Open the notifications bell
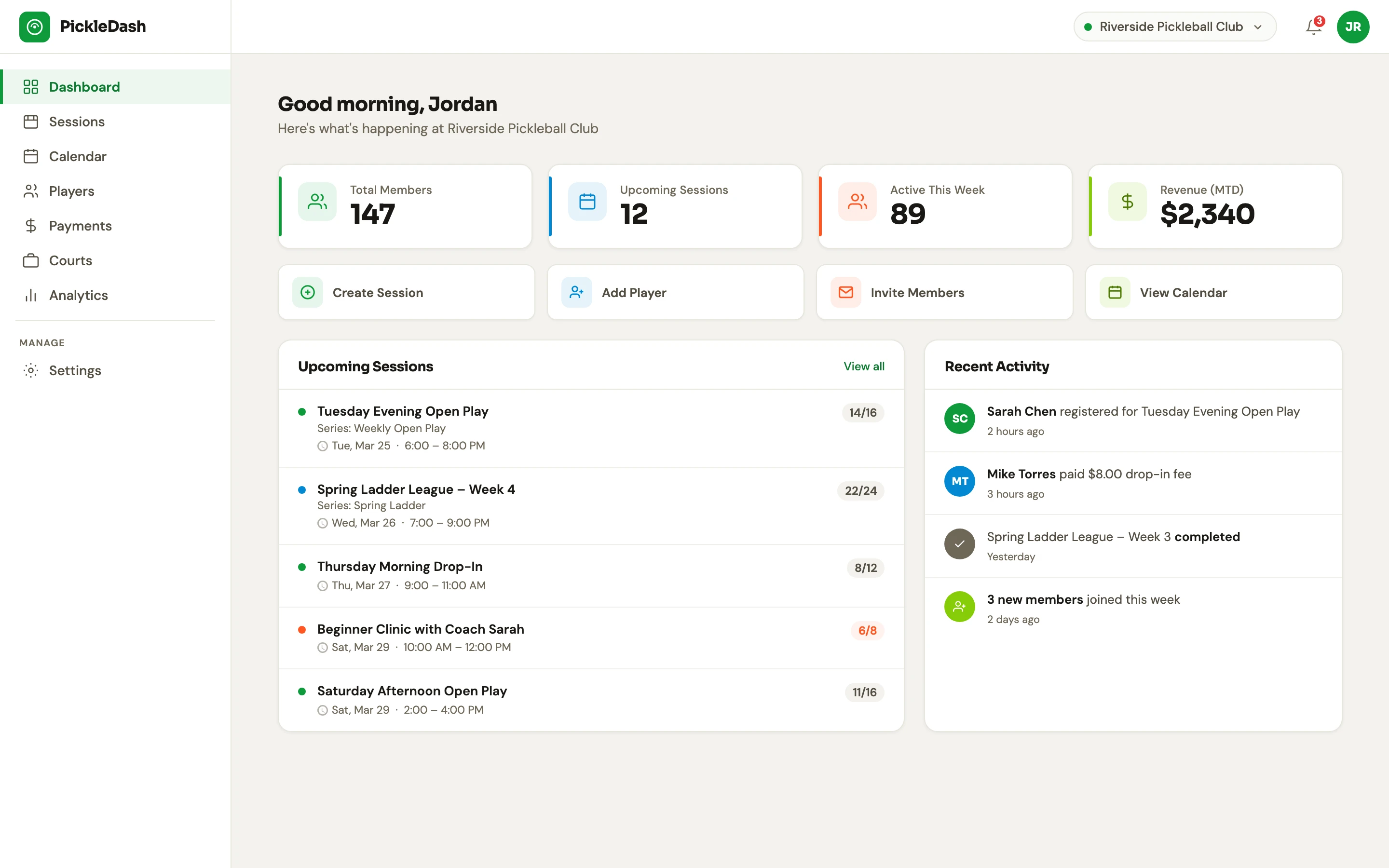This screenshot has width=1389, height=868. tap(1313, 27)
